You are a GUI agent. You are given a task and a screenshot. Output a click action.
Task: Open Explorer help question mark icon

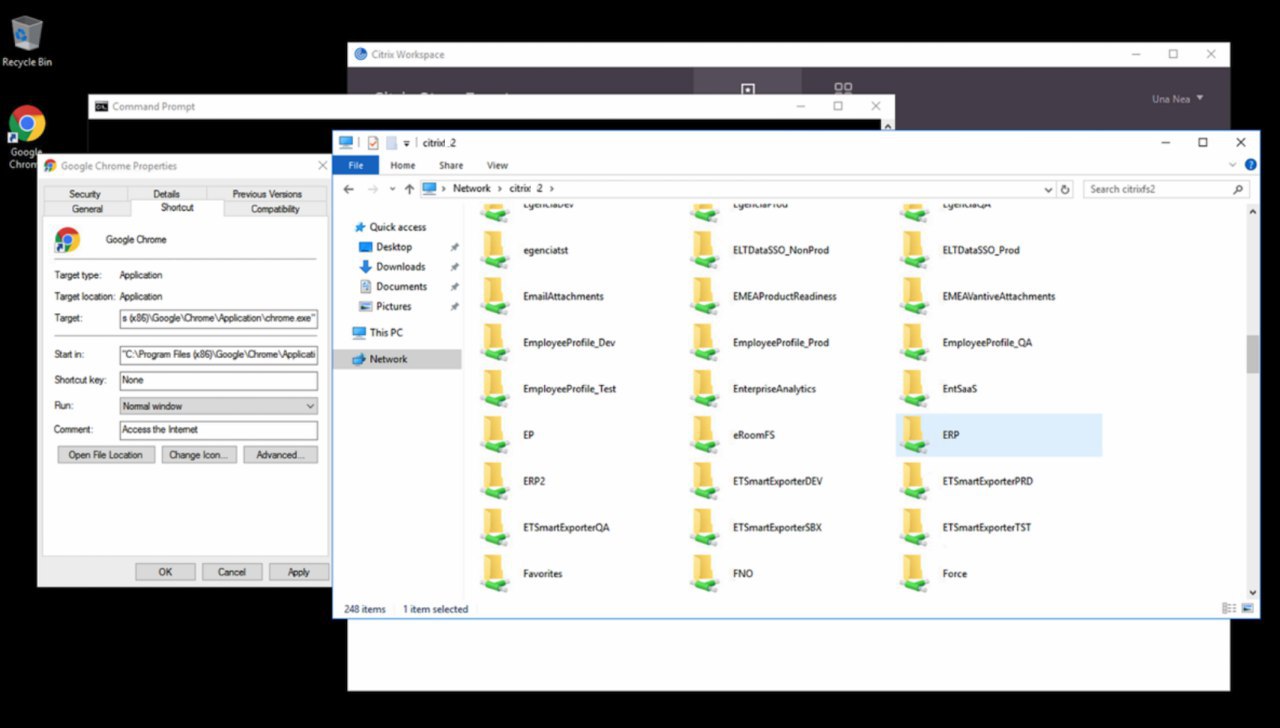1250,165
